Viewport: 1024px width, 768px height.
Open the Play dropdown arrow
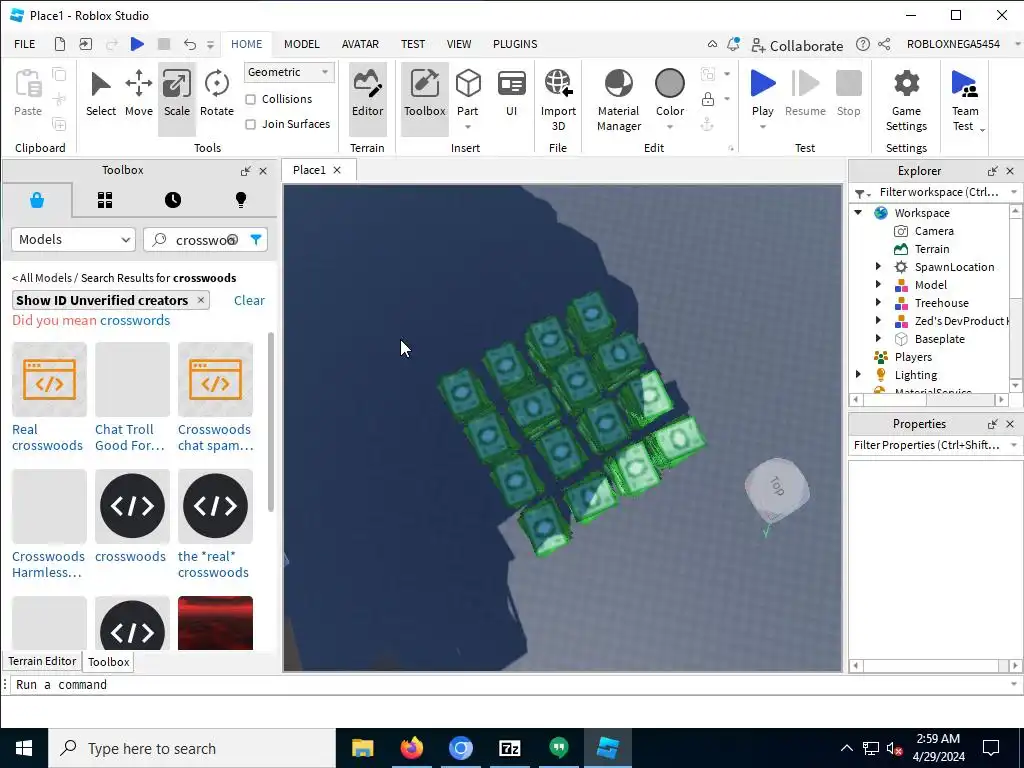(762, 127)
